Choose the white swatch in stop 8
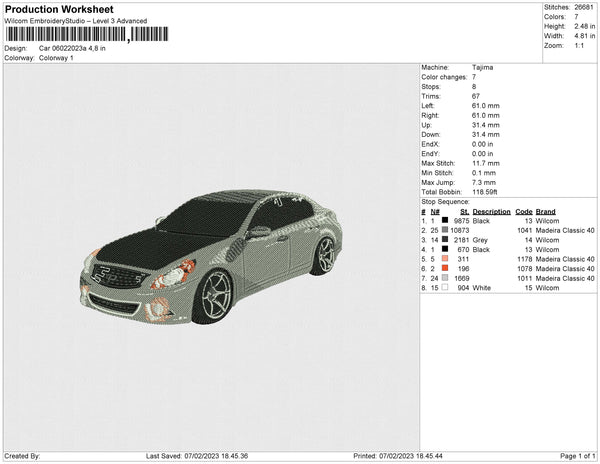The width and height of the screenshot is (600, 464). [445, 287]
